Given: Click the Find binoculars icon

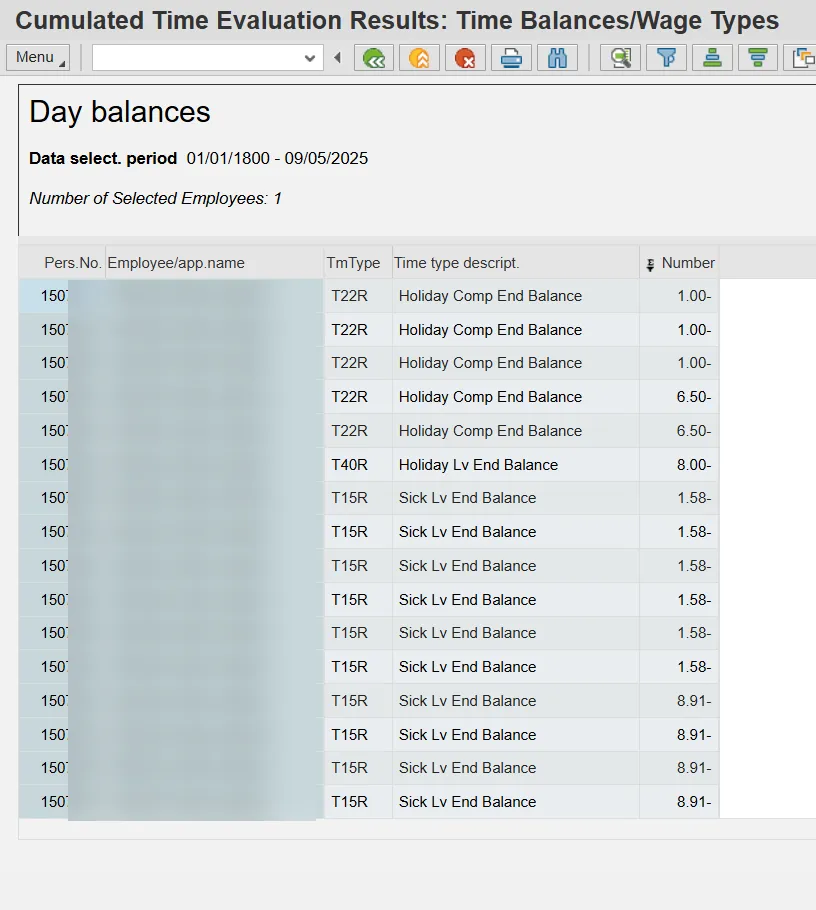Looking at the screenshot, I should click(557, 58).
